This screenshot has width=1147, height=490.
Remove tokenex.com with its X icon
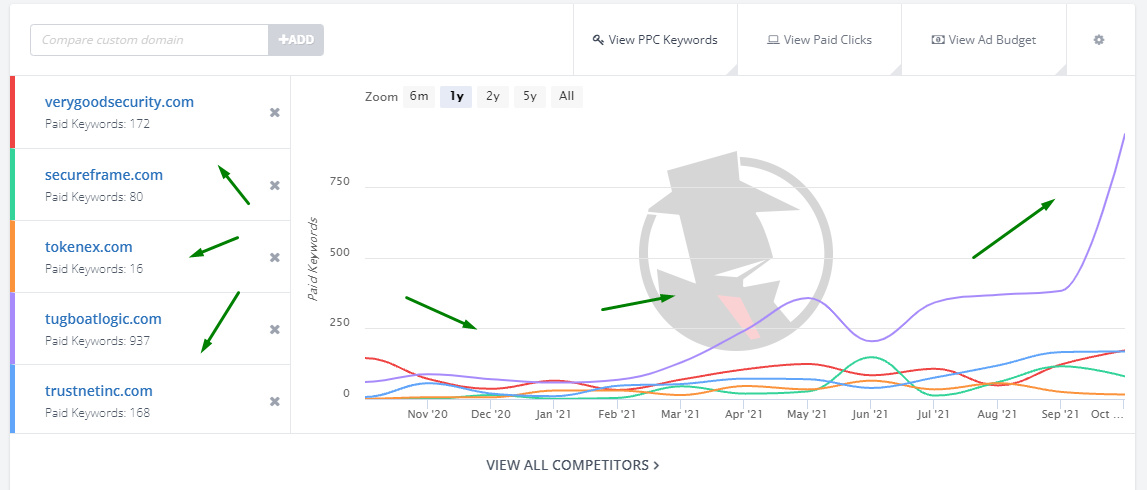[x=275, y=258]
